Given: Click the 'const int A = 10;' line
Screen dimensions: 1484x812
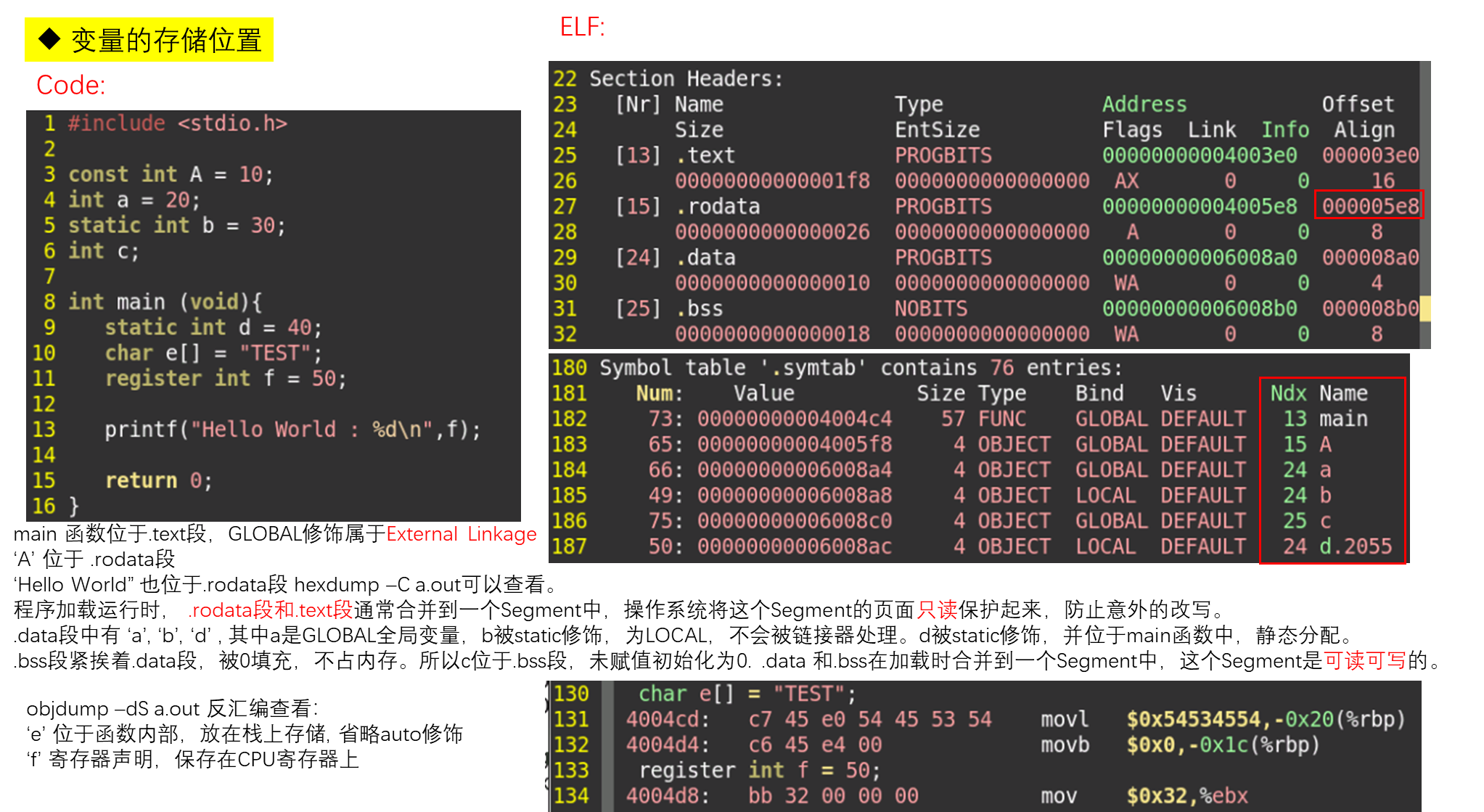Looking at the screenshot, I should tap(171, 174).
